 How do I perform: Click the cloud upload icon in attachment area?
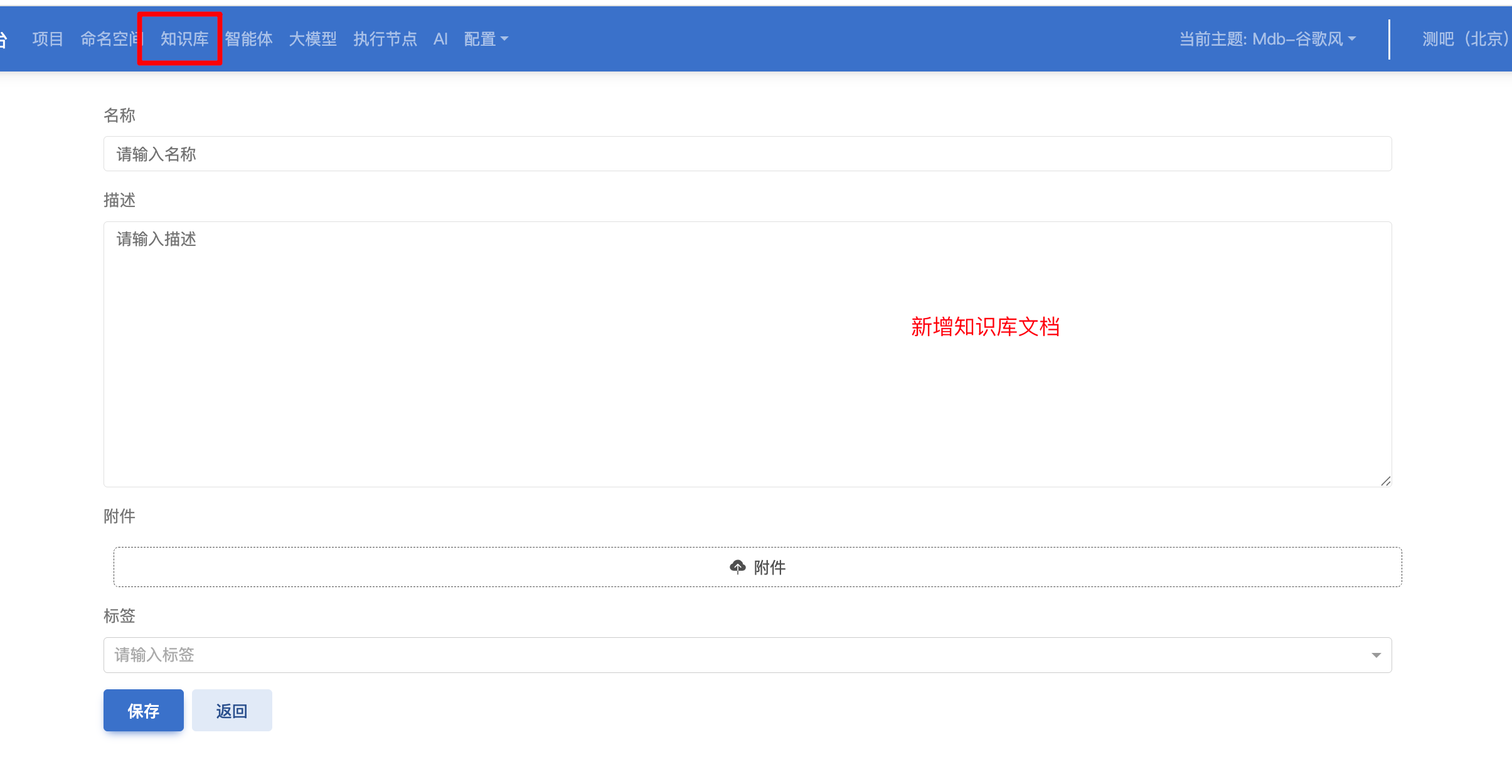(x=738, y=567)
